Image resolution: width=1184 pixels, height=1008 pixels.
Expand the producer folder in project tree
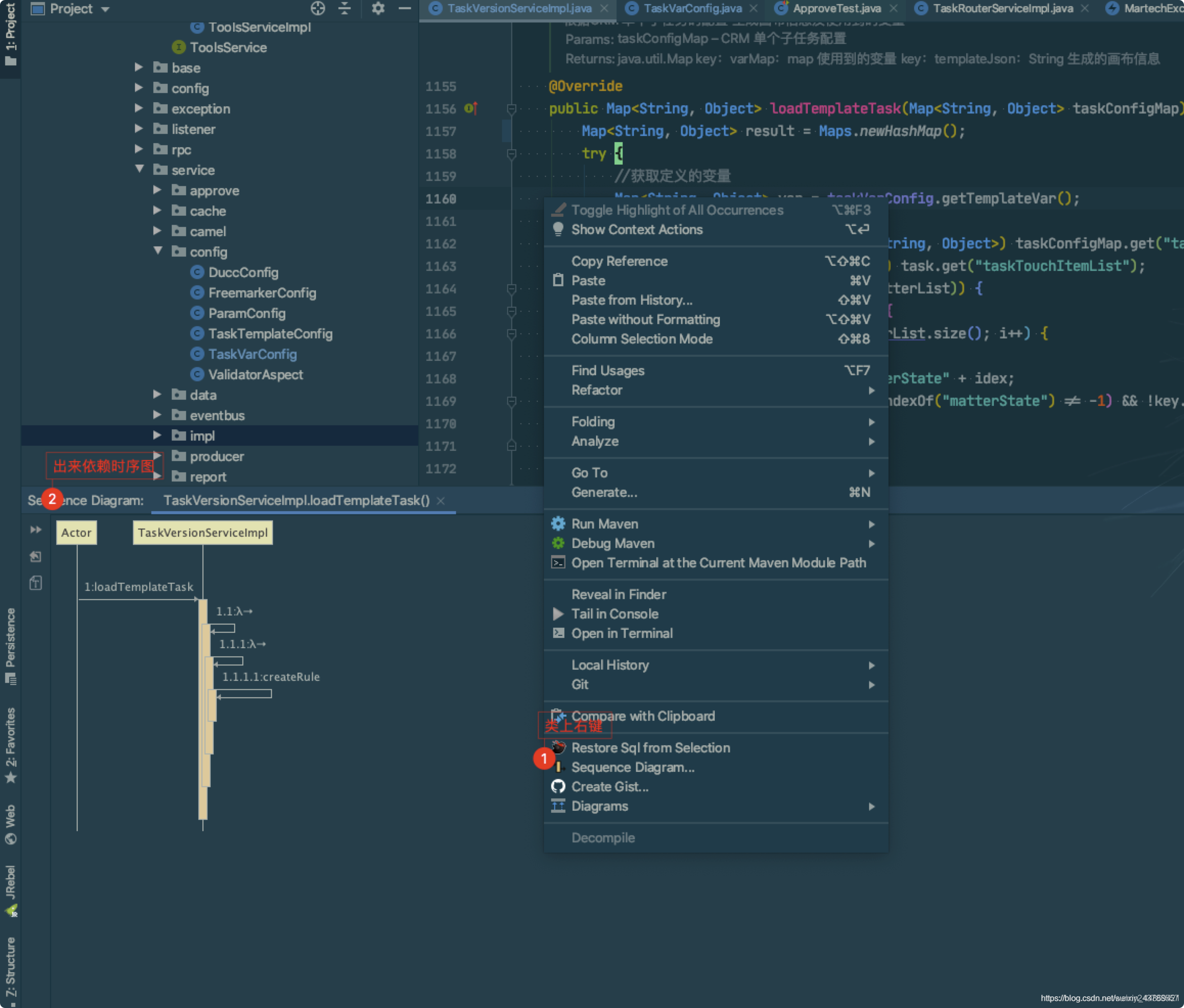159,456
